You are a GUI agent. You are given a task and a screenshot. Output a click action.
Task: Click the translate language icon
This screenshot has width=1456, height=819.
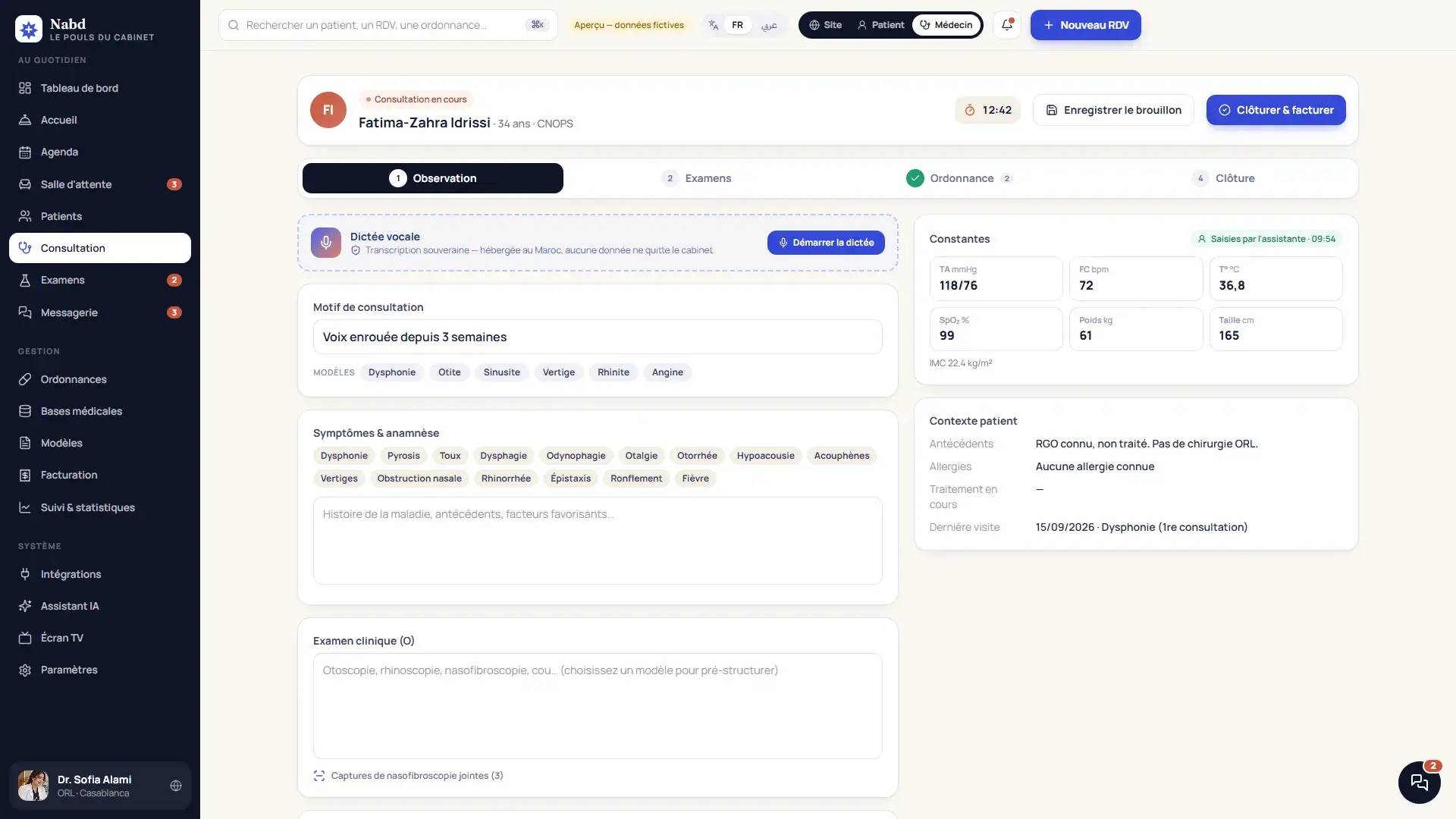coord(713,25)
